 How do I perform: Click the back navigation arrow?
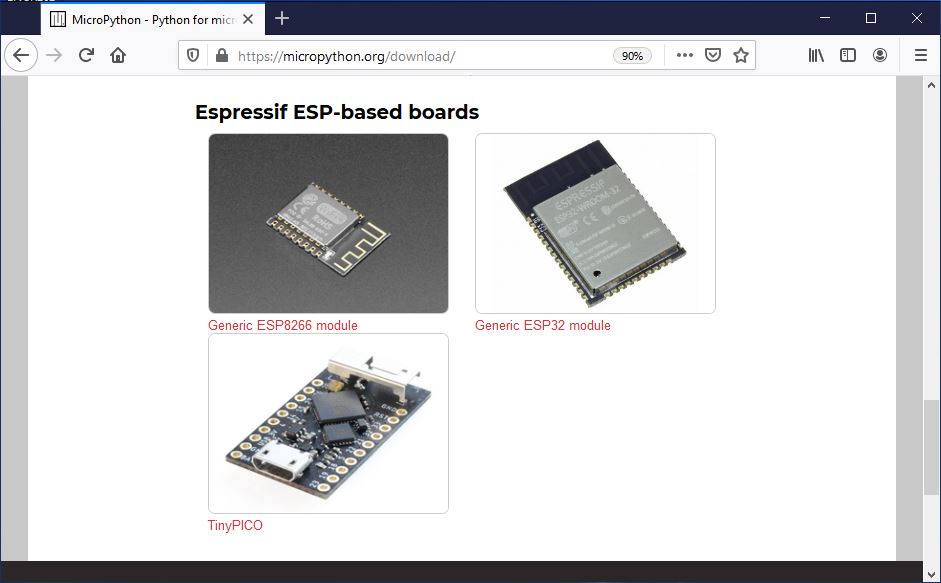coord(20,55)
